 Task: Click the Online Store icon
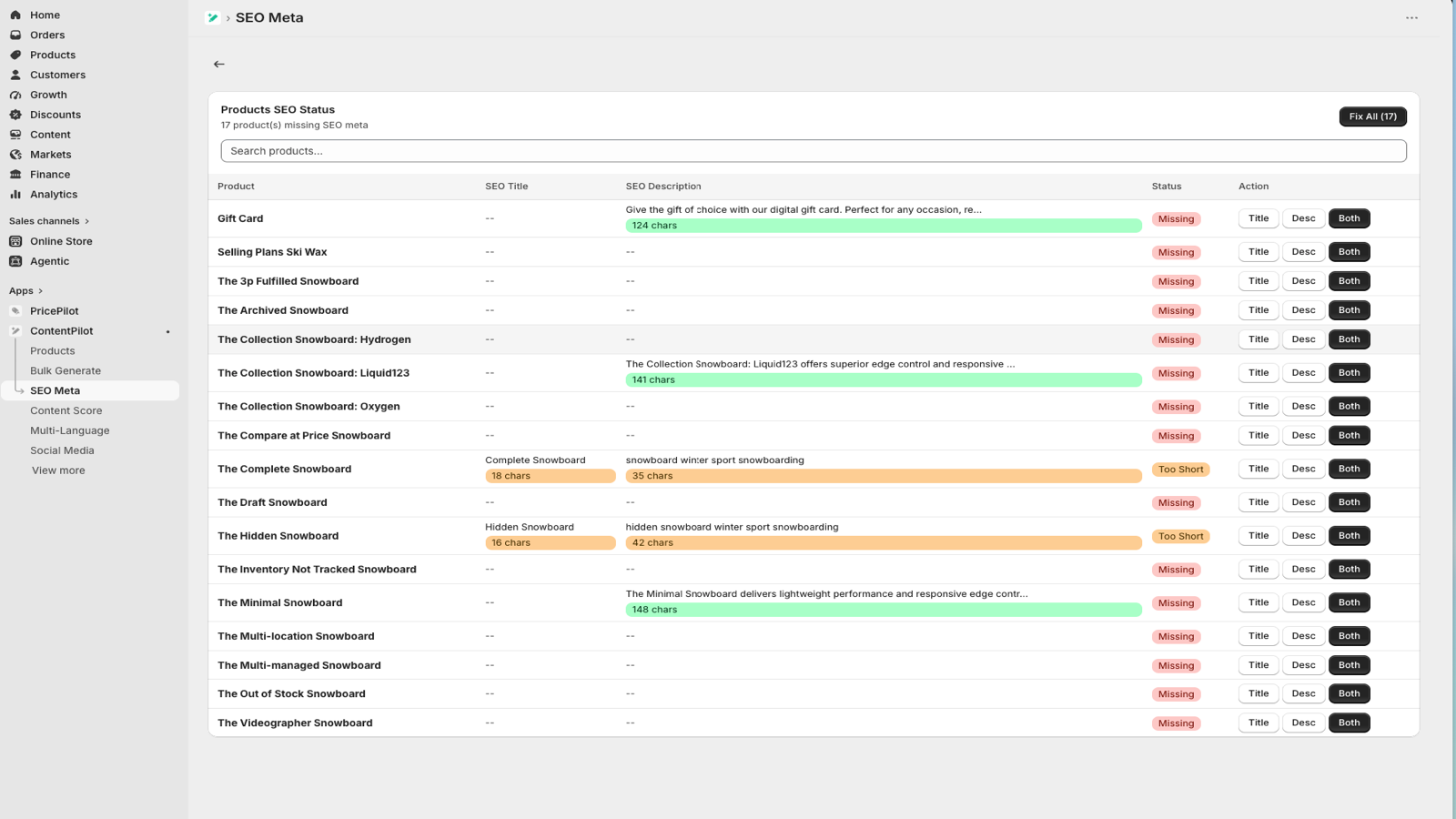[x=15, y=241]
